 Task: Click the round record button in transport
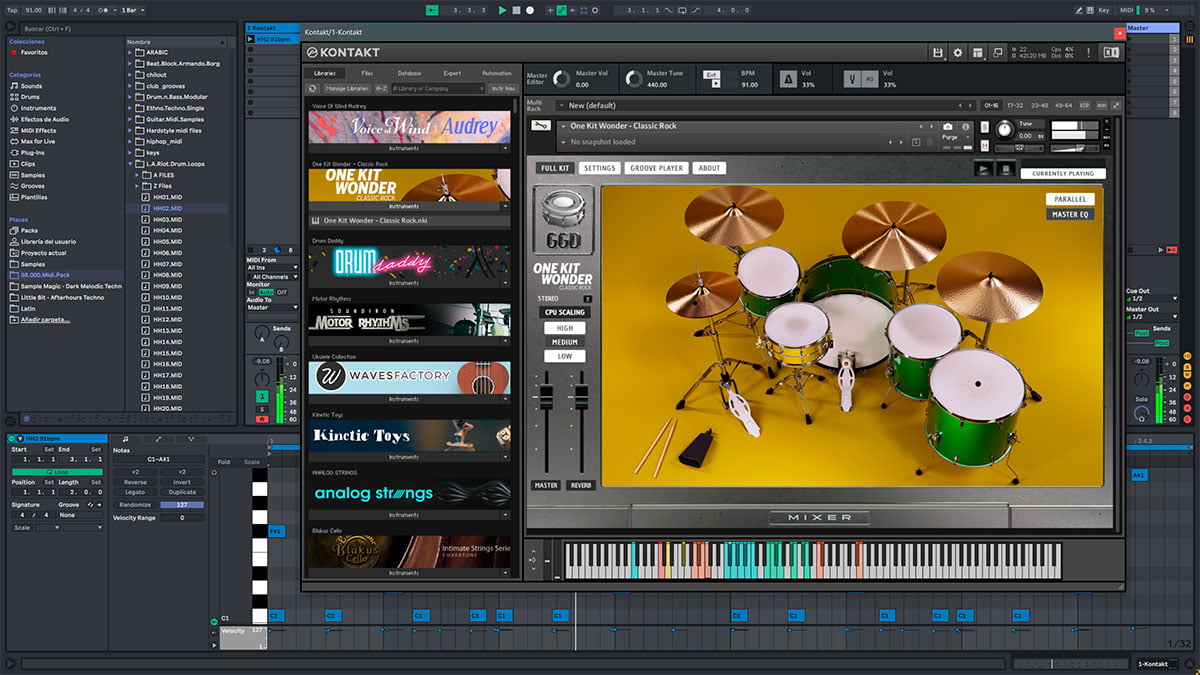point(530,10)
